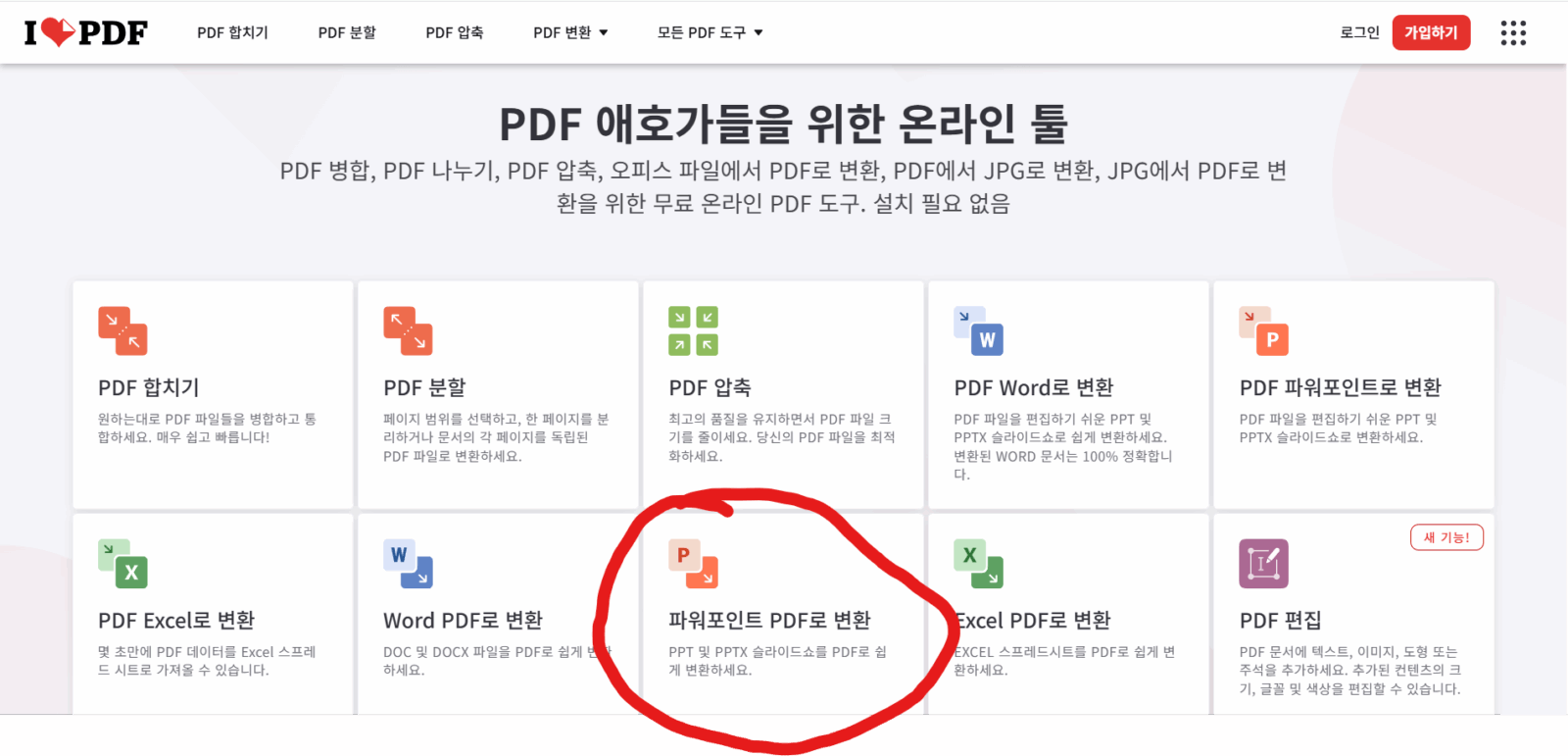Open the PDF 파워포인트로 변환 card title

pos(1340,387)
